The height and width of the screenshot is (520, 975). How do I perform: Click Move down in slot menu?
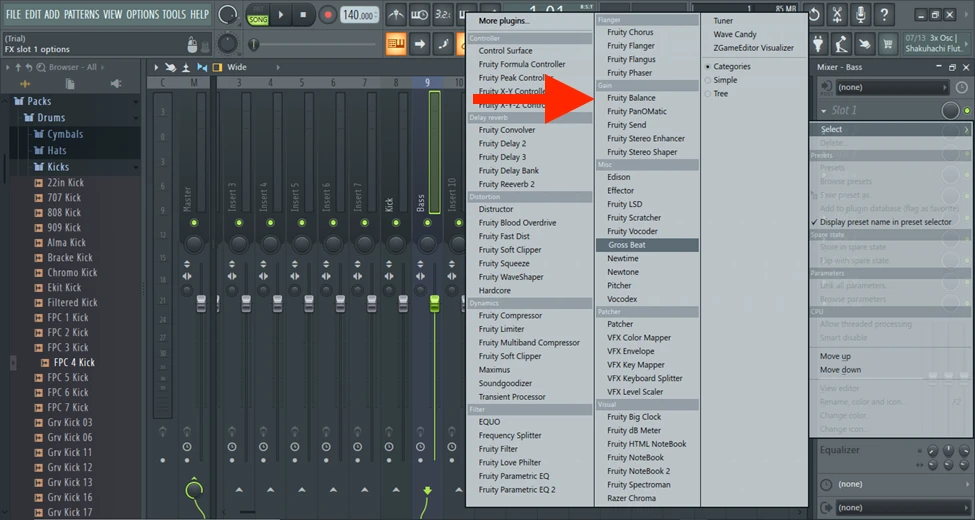pos(840,370)
